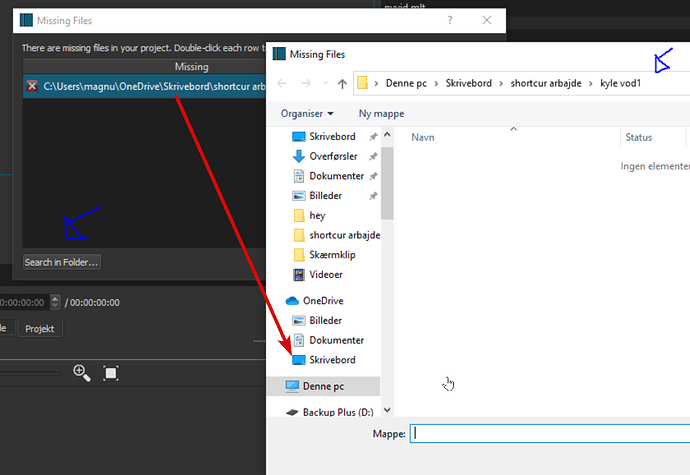This screenshot has width=690, height=475.
Task: Click pin icon next to quick access Billeder
Action: pos(373,196)
